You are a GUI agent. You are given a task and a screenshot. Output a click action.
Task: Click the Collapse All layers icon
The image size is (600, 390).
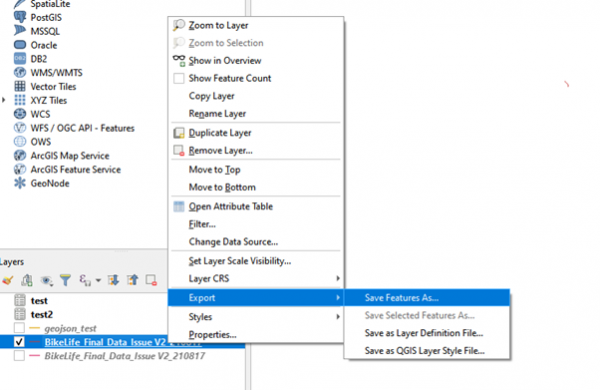132,280
